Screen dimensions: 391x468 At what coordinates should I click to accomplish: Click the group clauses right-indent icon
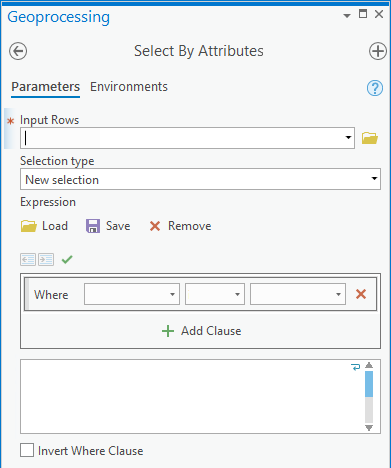[x=46, y=259]
